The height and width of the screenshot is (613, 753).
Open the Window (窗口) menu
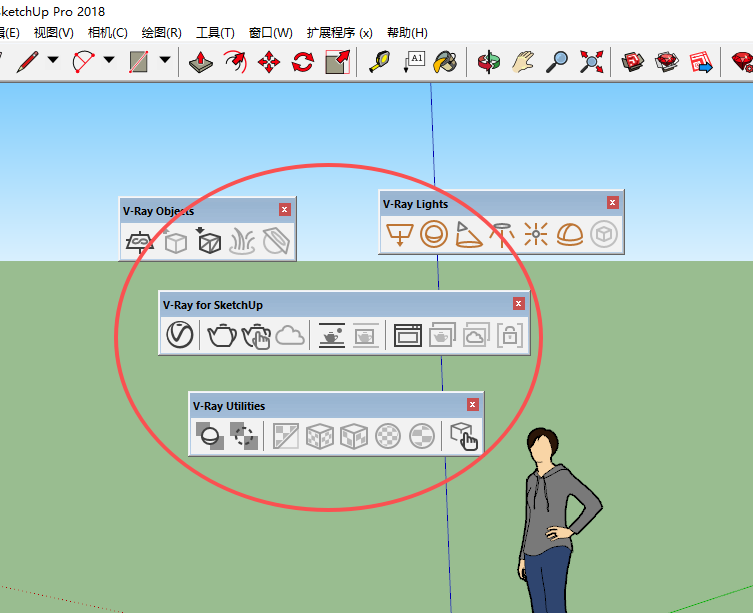[x=270, y=33]
